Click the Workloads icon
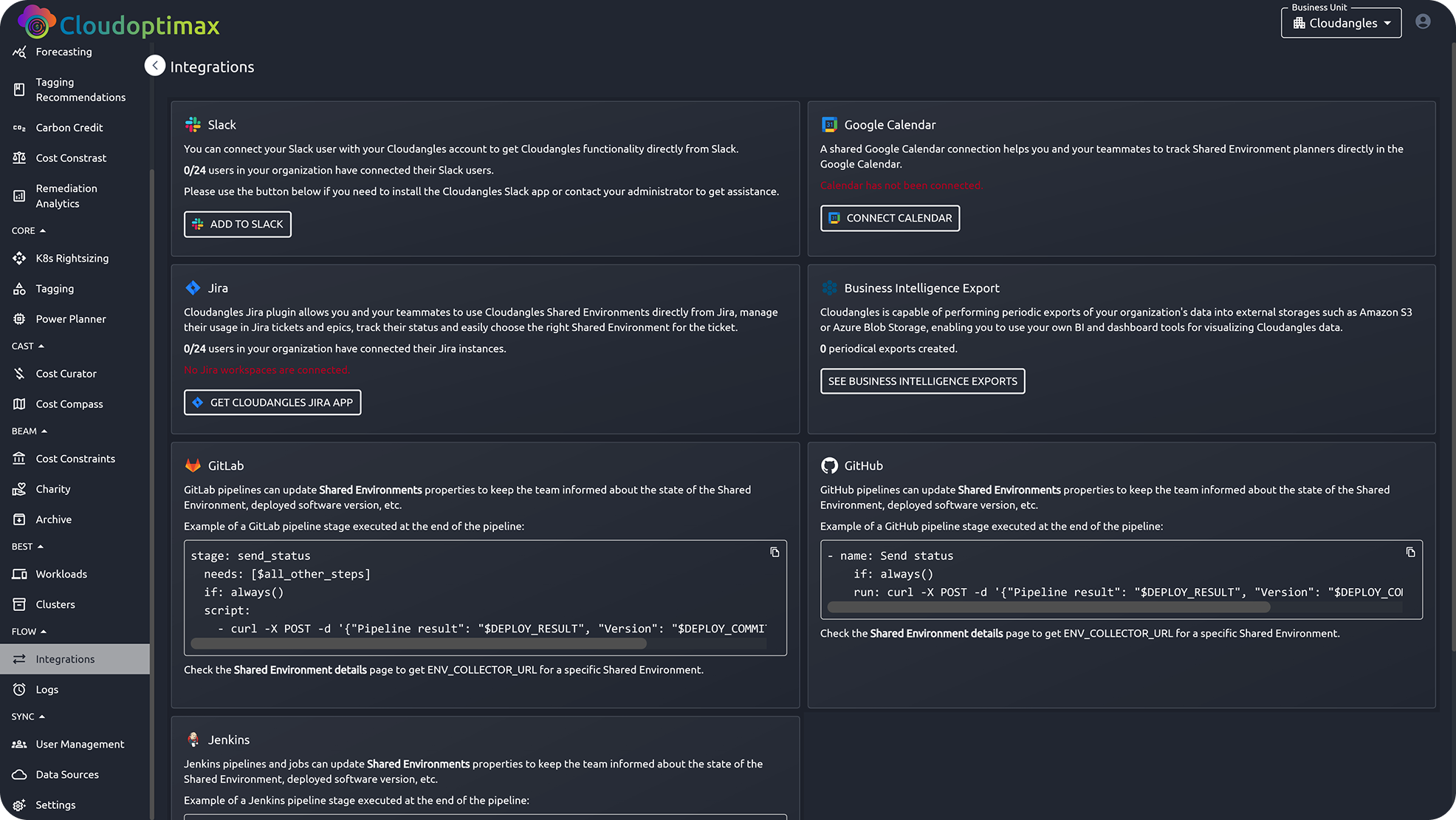 pyautogui.click(x=19, y=574)
